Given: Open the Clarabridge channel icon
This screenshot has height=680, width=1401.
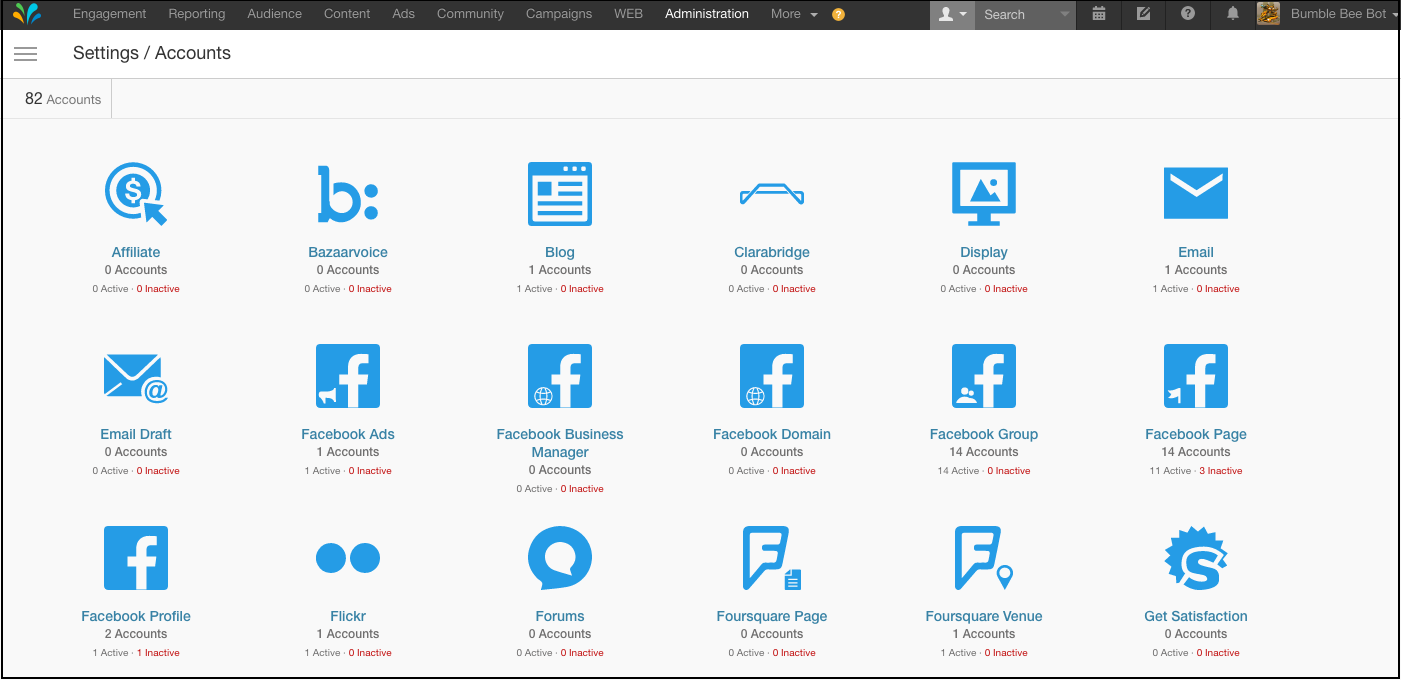Looking at the screenshot, I should pyautogui.click(x=772, y=194).
